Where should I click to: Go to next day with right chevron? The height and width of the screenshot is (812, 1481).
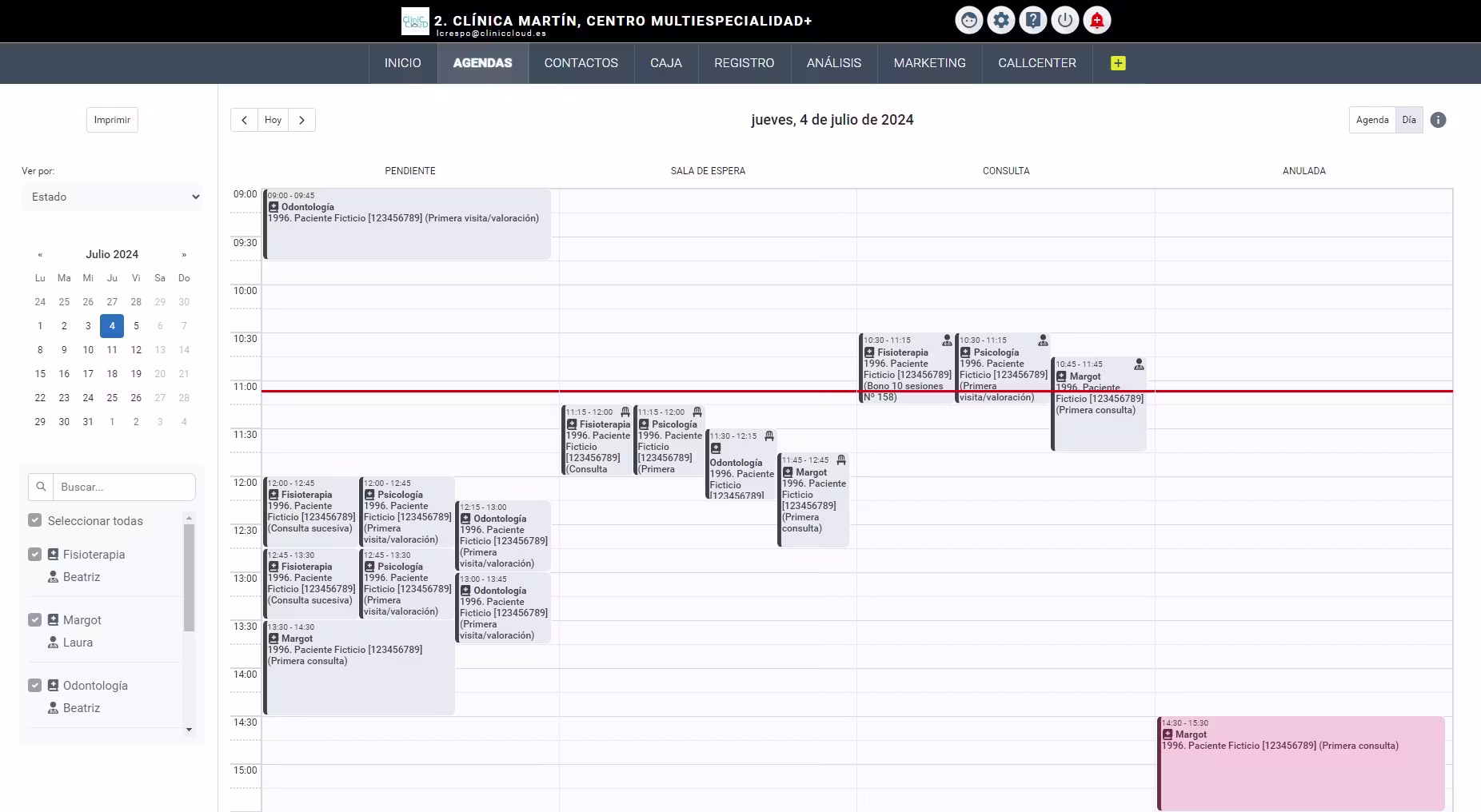(301, 120)
